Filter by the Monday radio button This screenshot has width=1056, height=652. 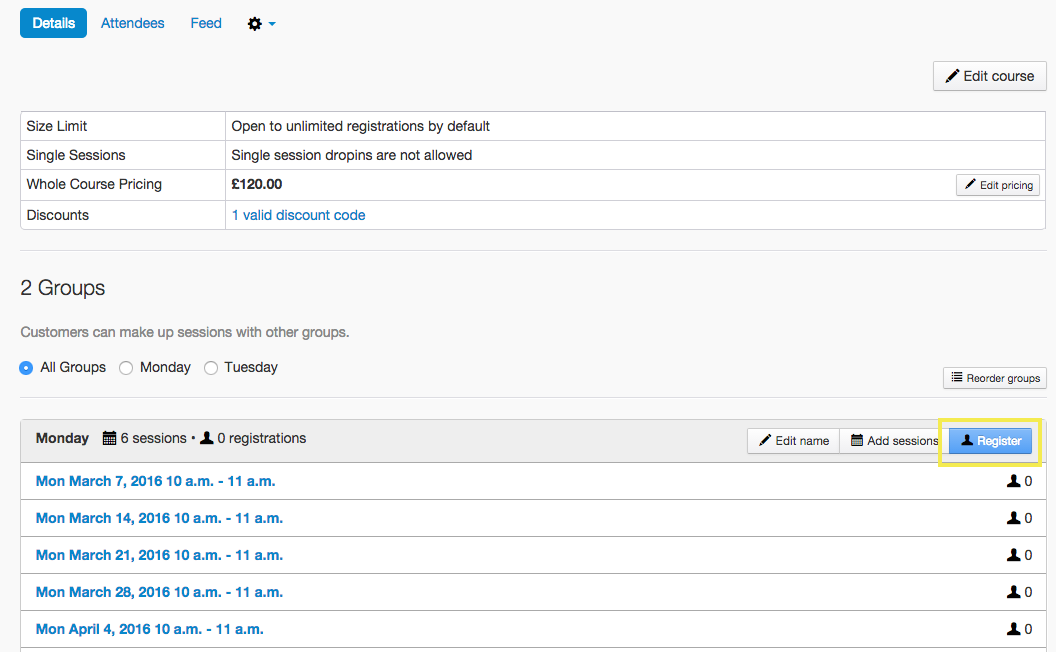point(126,368)
